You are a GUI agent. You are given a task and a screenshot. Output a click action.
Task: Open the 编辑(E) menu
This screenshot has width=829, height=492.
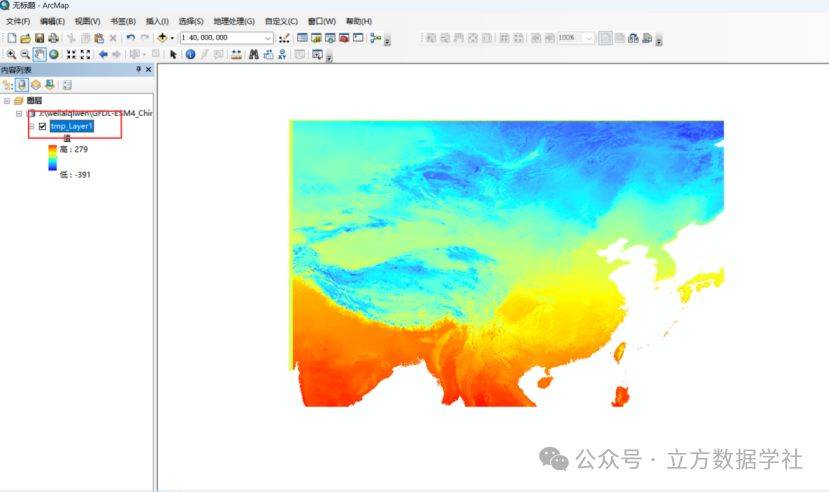52,21
